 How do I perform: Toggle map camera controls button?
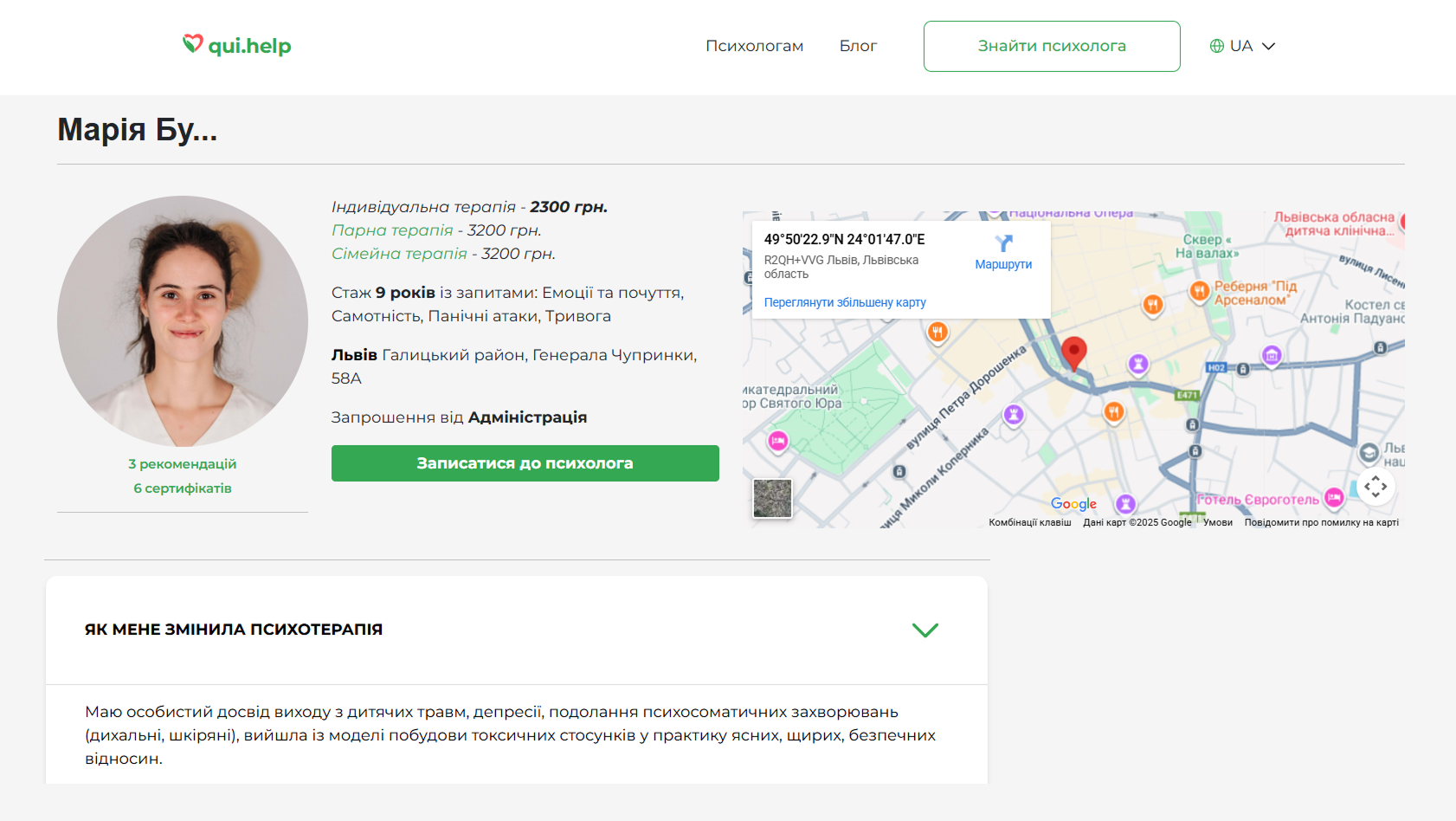[x=1375, y=487]
